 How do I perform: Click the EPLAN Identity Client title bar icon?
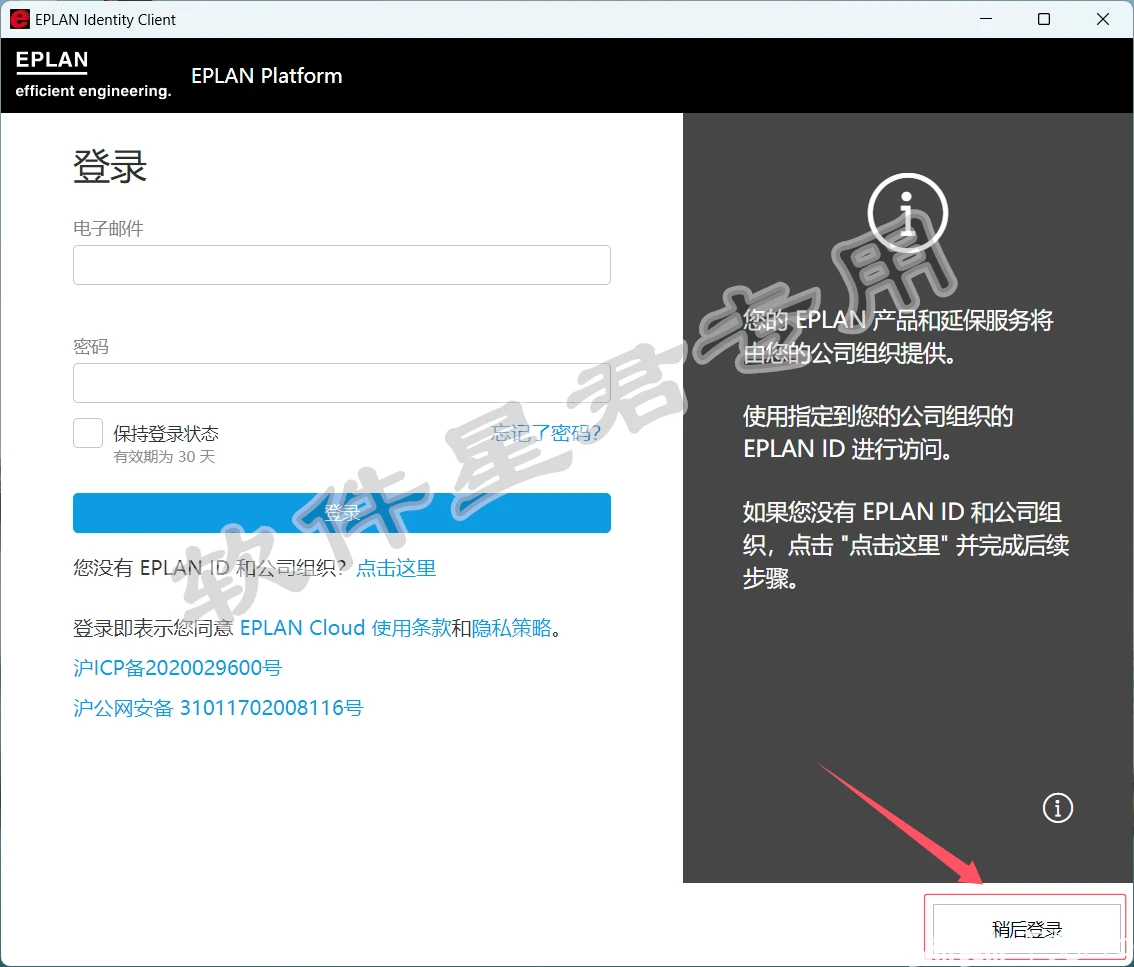(20, 20)
